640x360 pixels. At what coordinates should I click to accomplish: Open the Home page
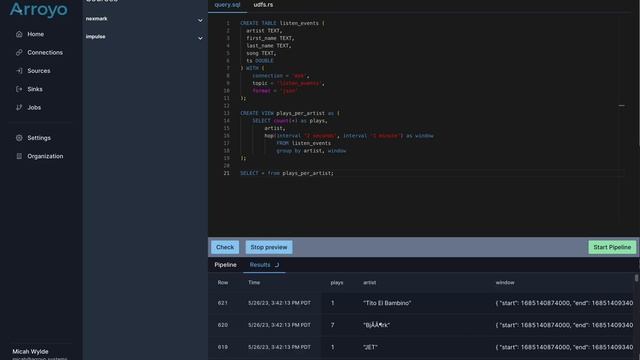(x=36, y=34)
